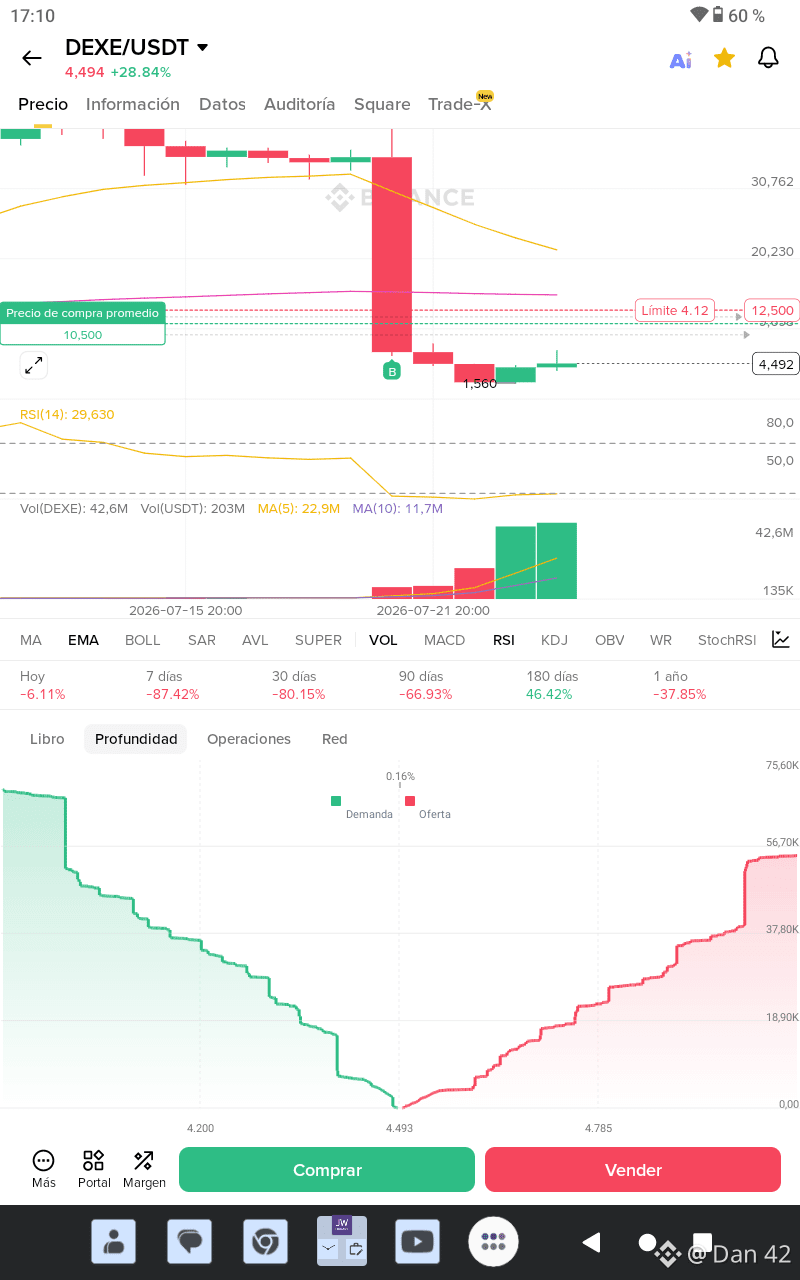Open YouTube from the taskbar
The width and height of the screenshot is (800, 1280).
coord(417,1242)
